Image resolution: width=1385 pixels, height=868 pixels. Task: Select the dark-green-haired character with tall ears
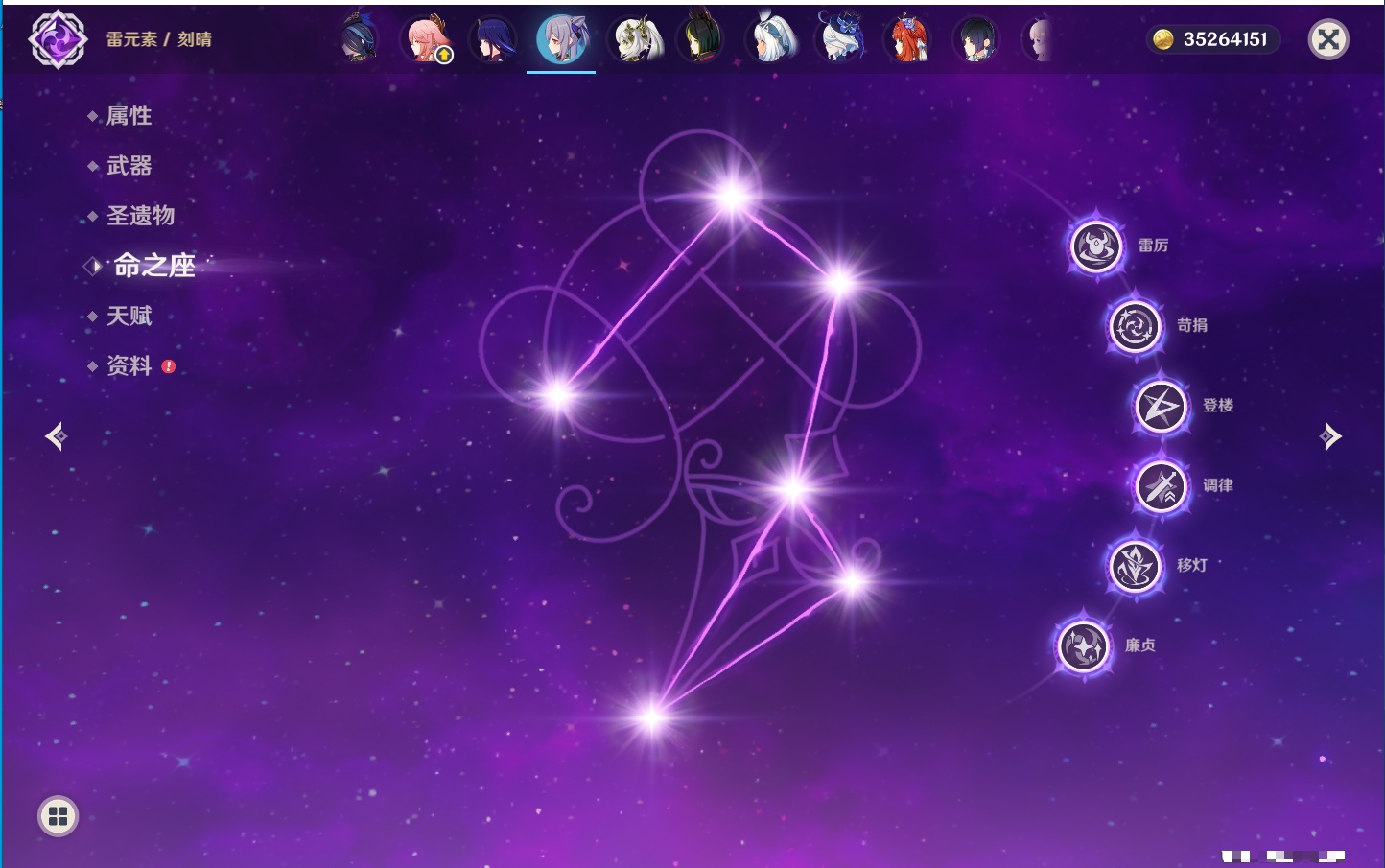(699, 39)
